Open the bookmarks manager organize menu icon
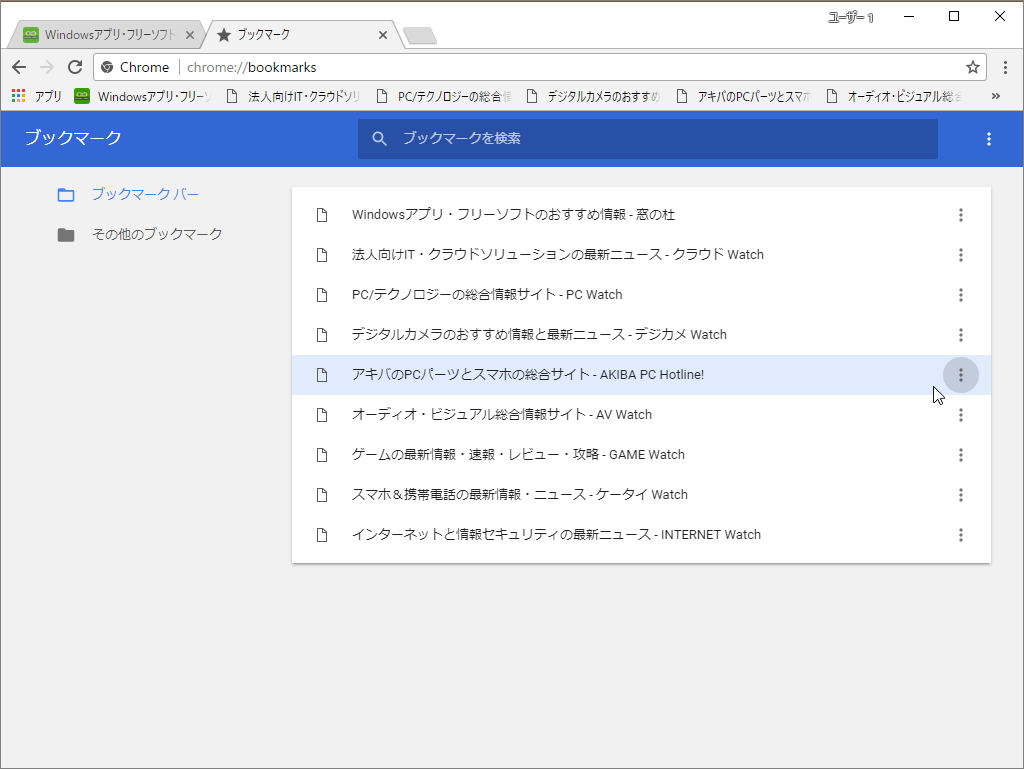Image resolution: width=1024 pixels, height=769 pixels. pyautogui.click(x=989, y=139)
